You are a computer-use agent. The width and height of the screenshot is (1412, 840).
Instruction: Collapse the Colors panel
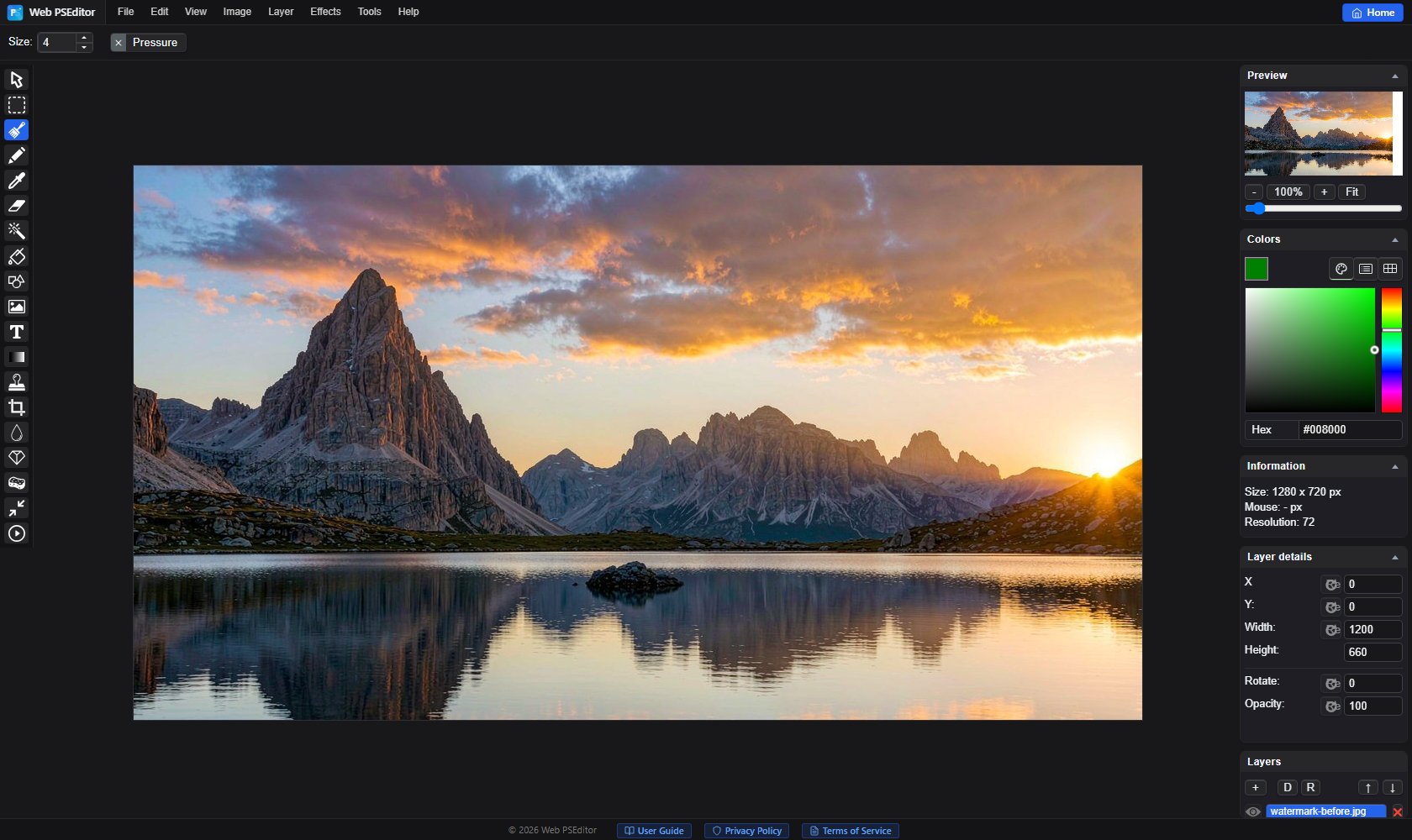click(x=1395, y=239)
